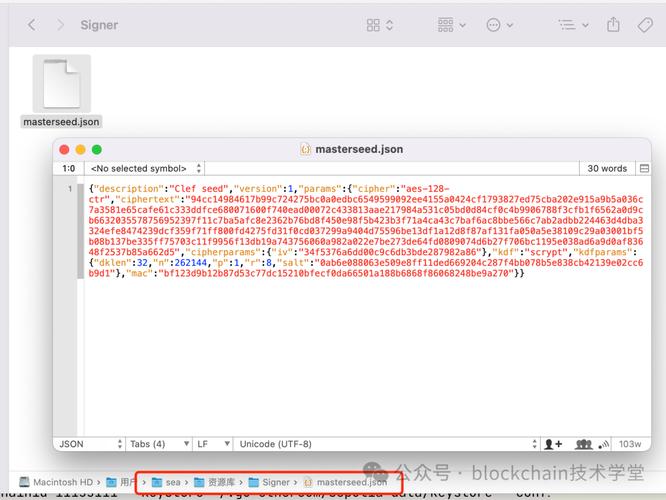This screenshot has width=666, height=500.
Task: Click the Share icon in Finder toolbar
Action: coord(613,25)
